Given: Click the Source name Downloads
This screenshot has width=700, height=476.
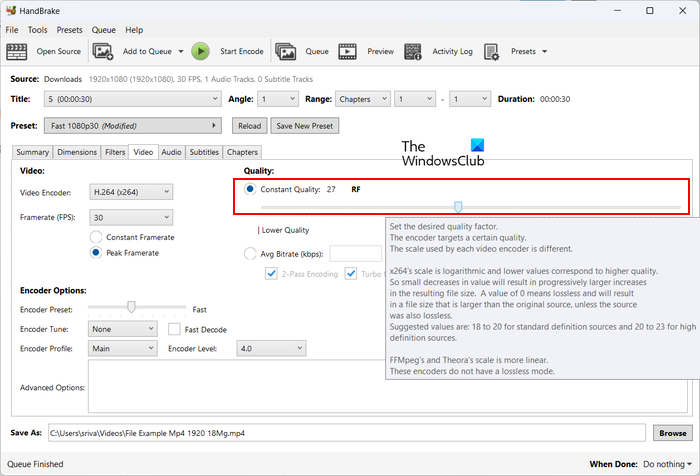Looking at the screenshot, I should (63, 79).
